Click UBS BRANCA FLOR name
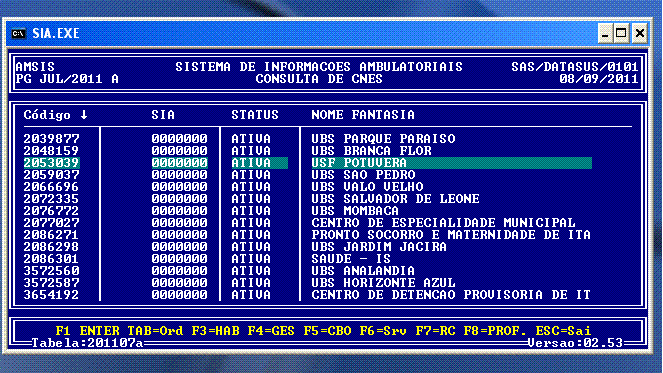The width and height of the screenshot is (663, 373). tap(372, 151)
